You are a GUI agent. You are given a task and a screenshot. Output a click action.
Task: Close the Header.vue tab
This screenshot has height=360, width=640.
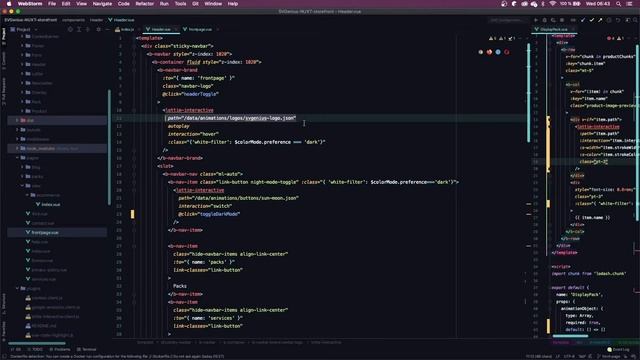coord(176,29)
